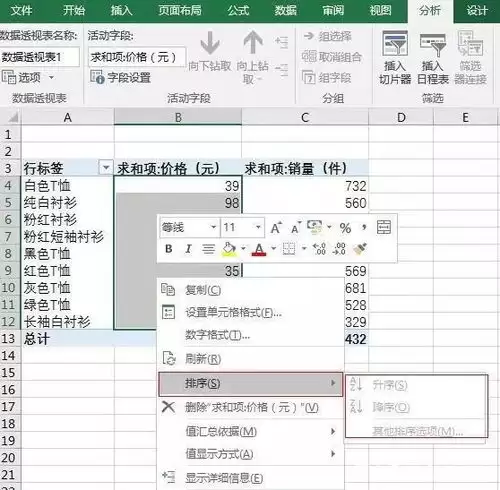Image resolution: width=500 pixels, height=490 pixels.
Task: Open the borders dropdown arrow
Action: click(x=304, y=249)
